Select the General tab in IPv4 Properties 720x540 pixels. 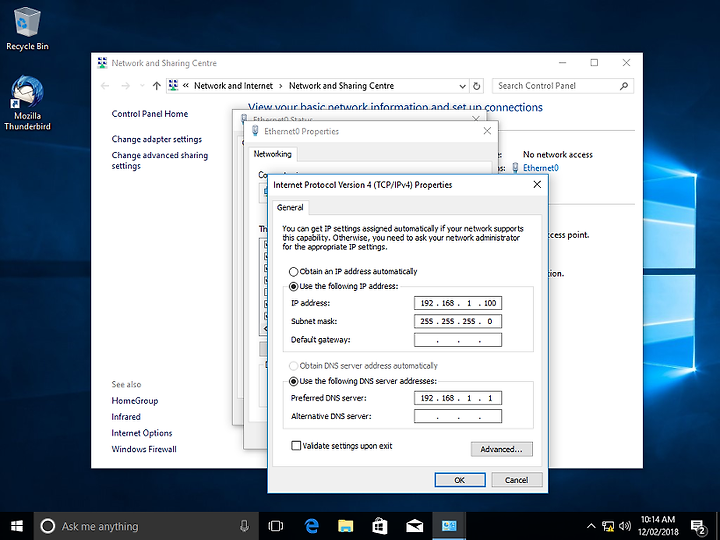tap(290, 208)
